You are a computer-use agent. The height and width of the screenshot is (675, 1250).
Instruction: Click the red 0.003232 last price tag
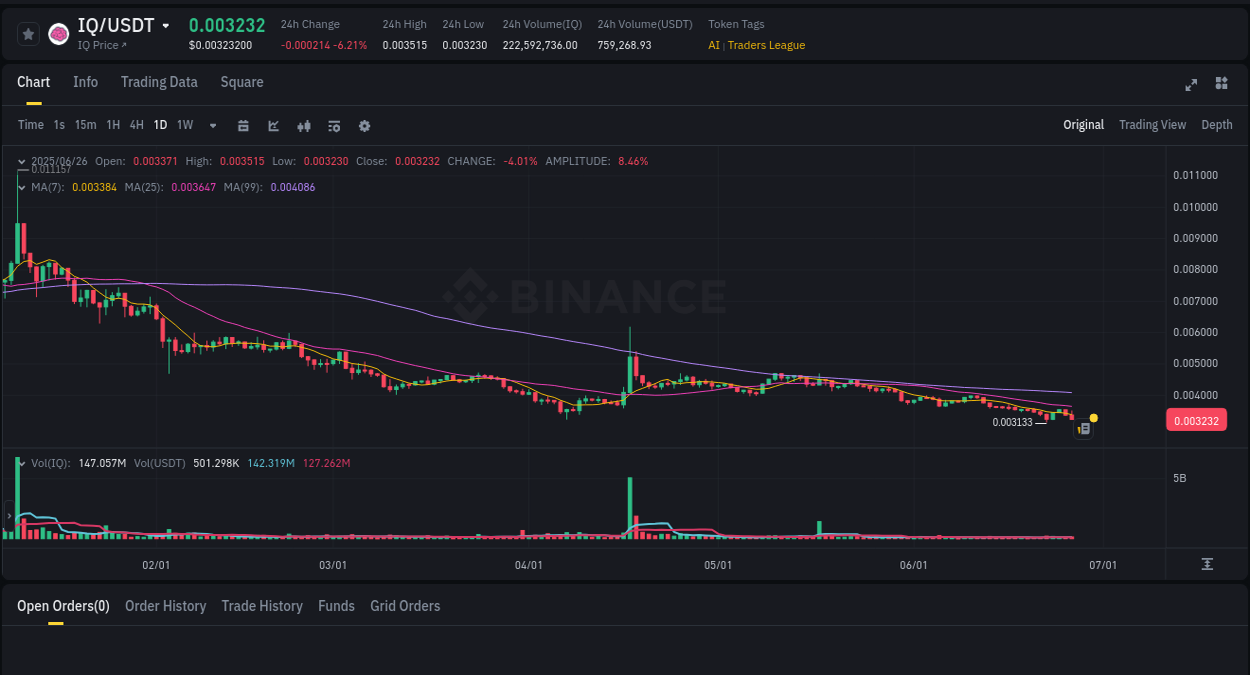pos(1196,420)
